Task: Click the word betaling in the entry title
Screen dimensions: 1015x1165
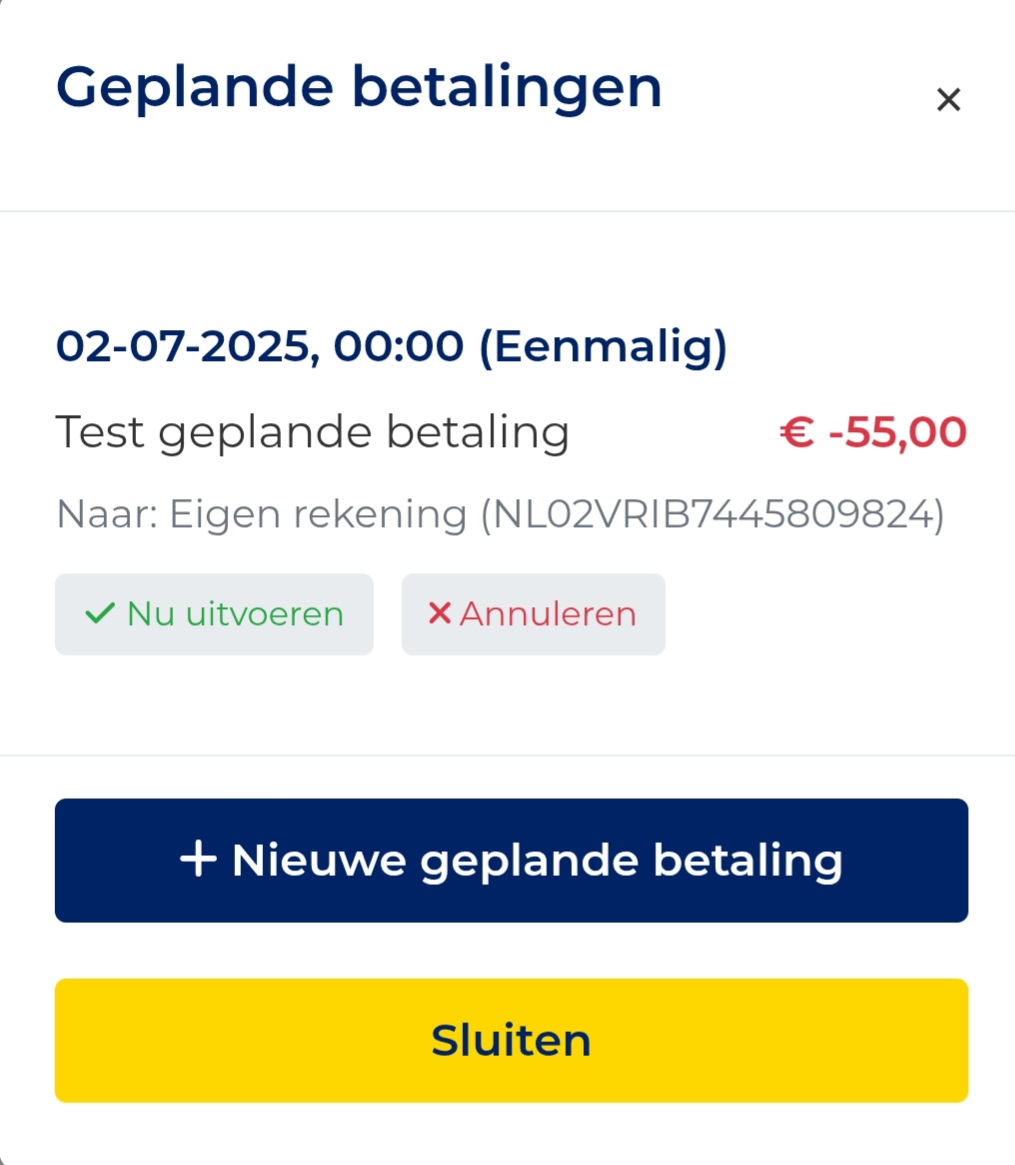Action: [x=478, y=432]
